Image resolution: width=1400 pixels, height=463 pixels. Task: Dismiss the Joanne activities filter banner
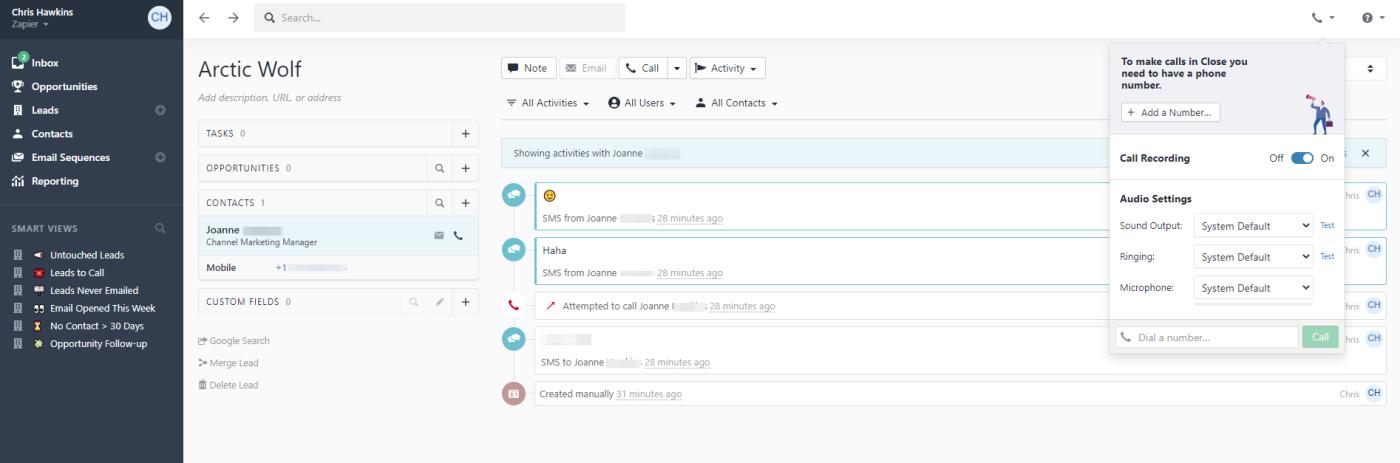(1365, 153)
